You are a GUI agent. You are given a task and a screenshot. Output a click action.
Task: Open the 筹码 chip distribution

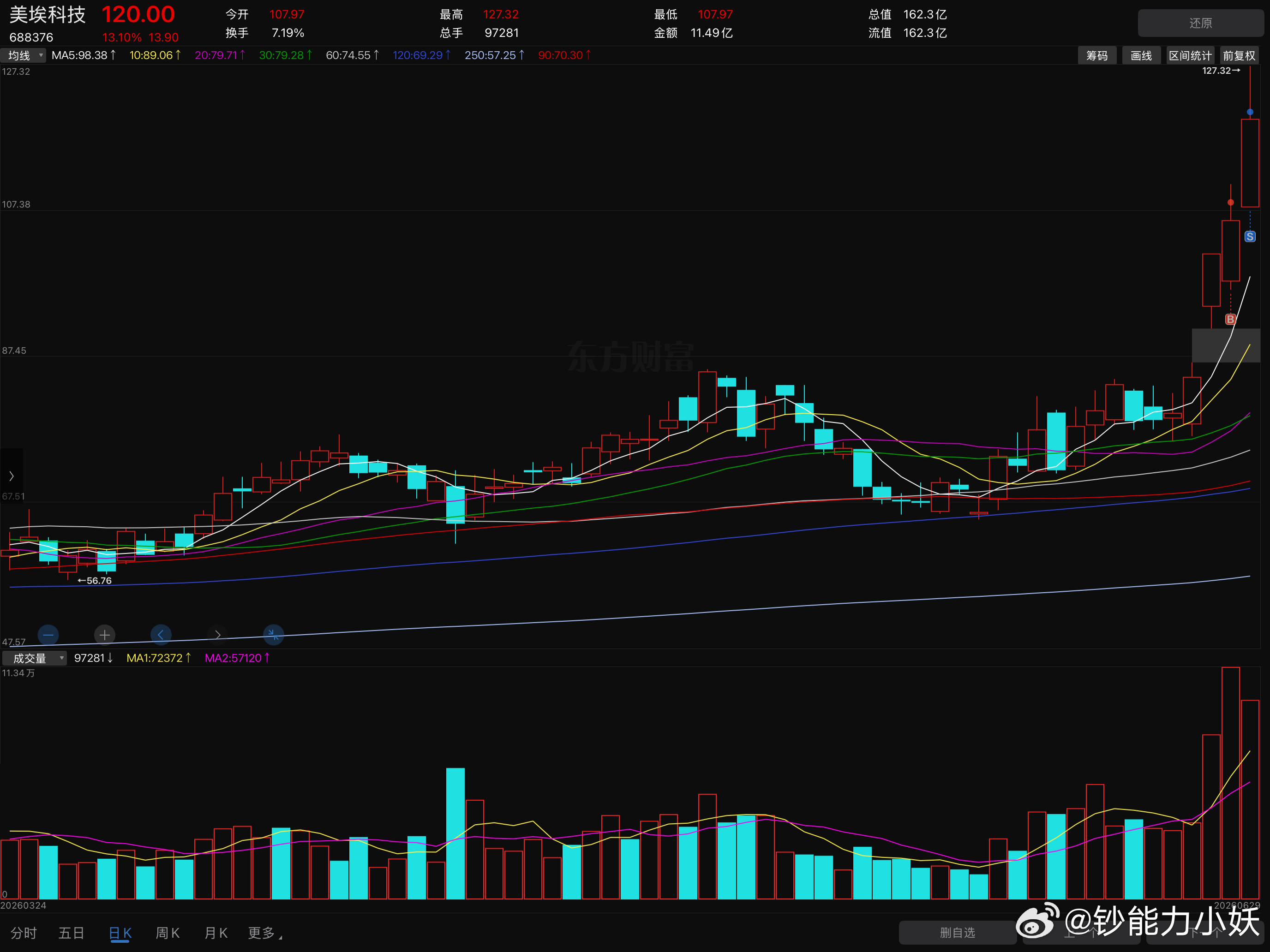click(1096, 56)
